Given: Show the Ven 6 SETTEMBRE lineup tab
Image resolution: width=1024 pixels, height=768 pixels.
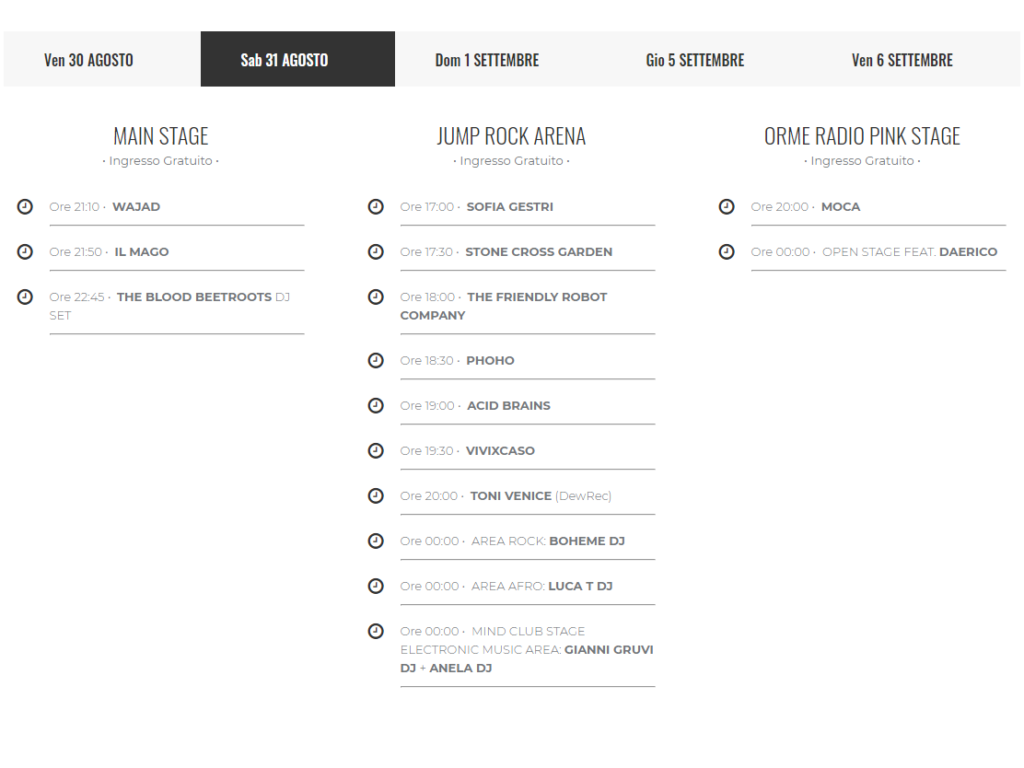Looking at the screenshot, I should [x=902, y=60].
